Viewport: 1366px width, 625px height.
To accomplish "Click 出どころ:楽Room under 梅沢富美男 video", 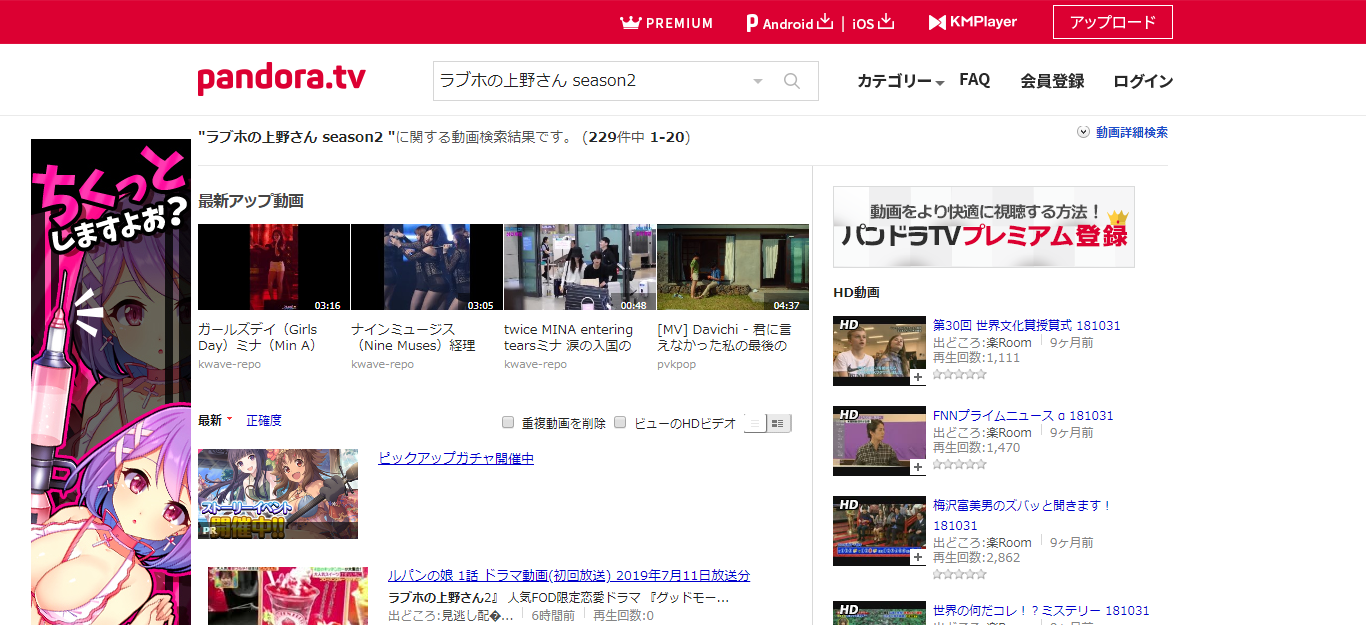I will pyautogui.click(x=982, y=543).
